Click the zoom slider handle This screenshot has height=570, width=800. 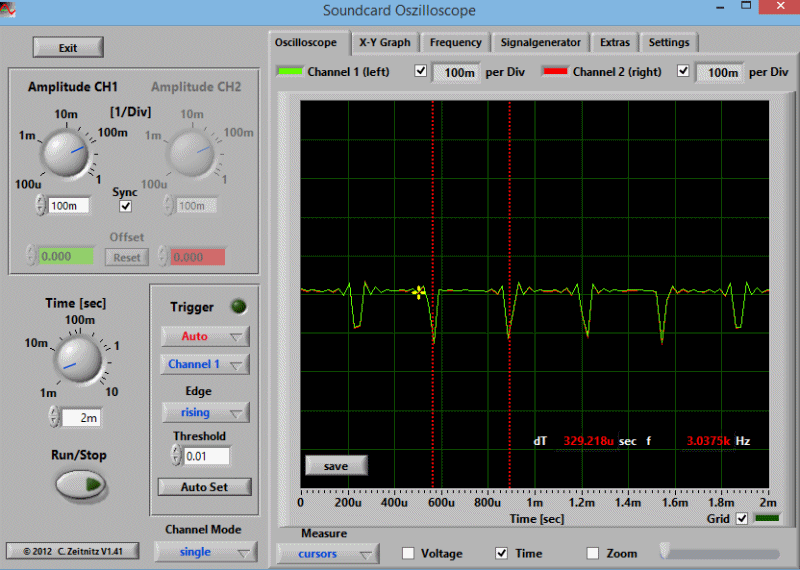tap(665, 551)
